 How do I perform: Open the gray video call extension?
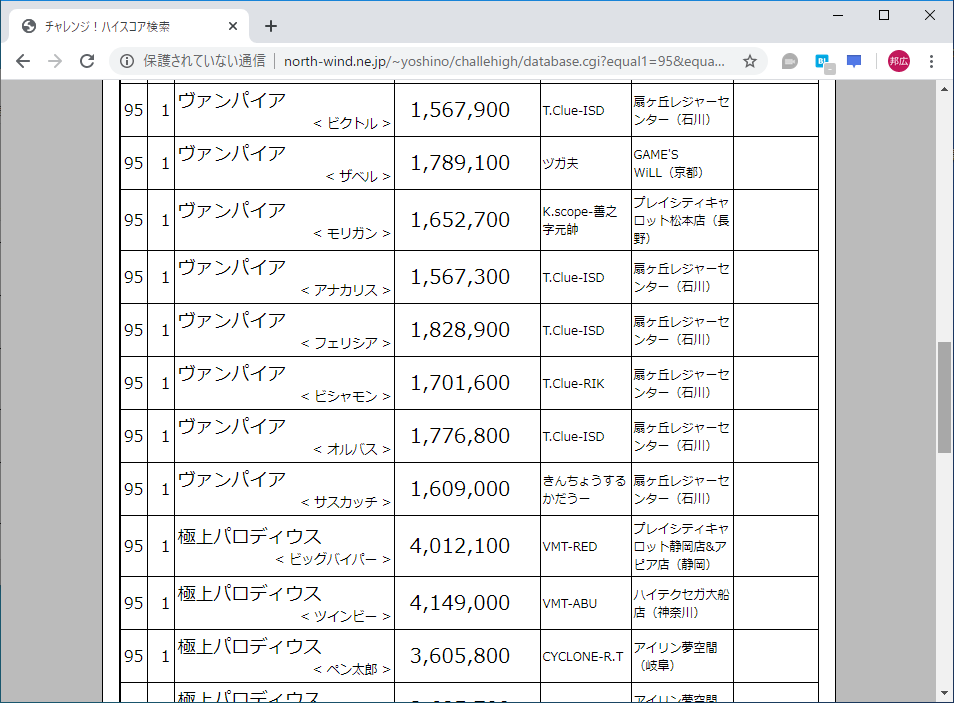click(789, 61)
